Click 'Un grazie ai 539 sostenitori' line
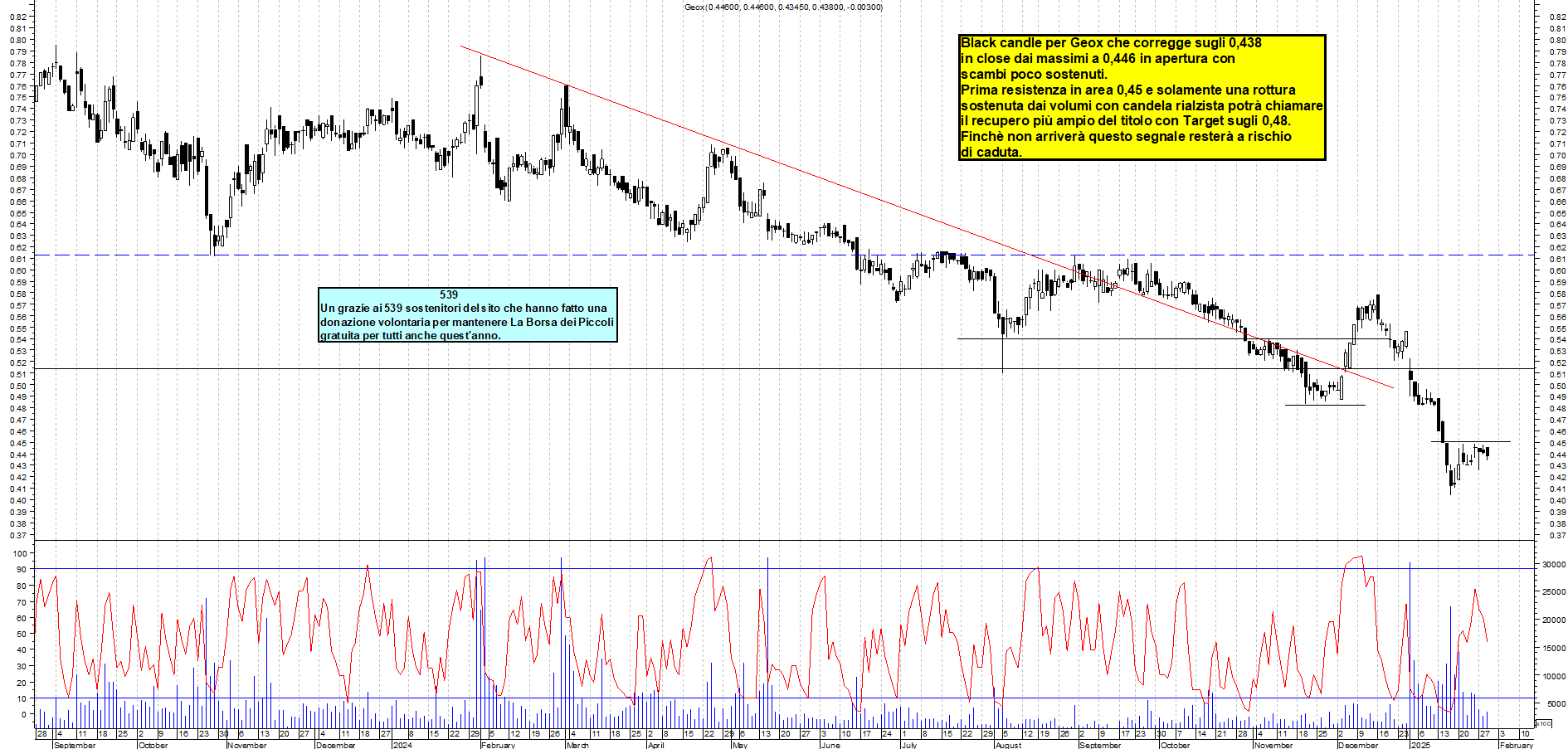 (464, 308)
